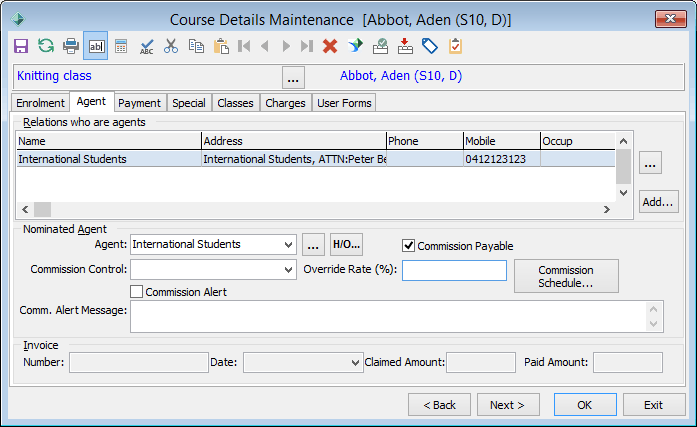Viewport: 697px width, 427px height.
Task: Select the Agent tab
Action: [x=91, y=101]
